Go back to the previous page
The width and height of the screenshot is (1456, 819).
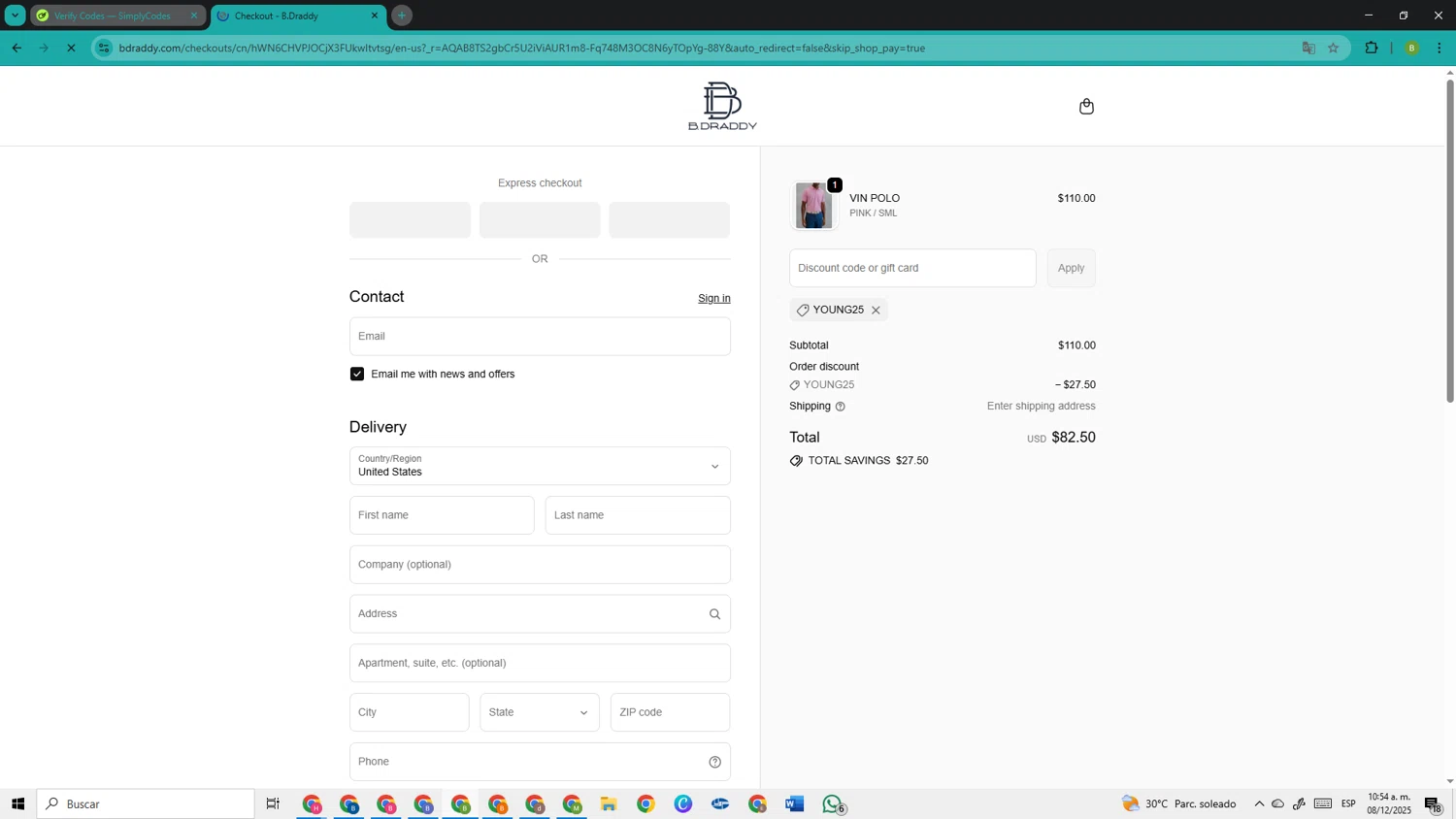(x=17, y=48)
